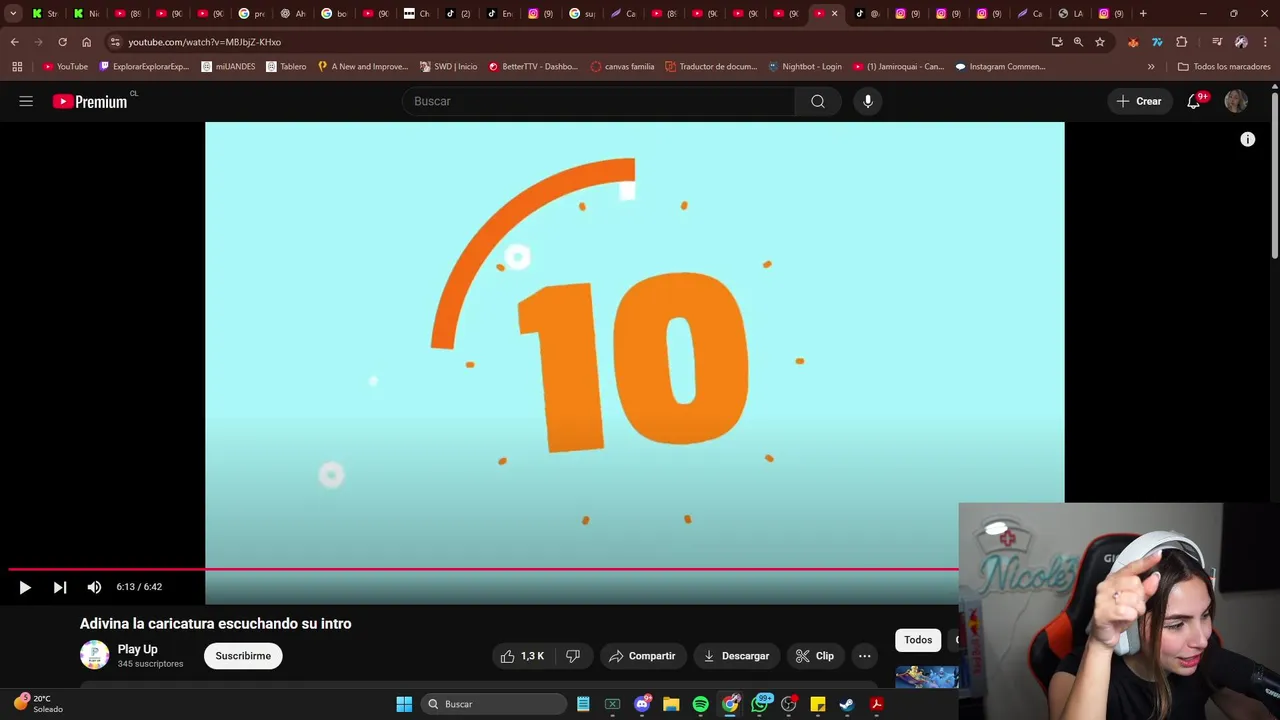
Task: Open the Chrome profile avatar menu
Action: [1241, 42]
